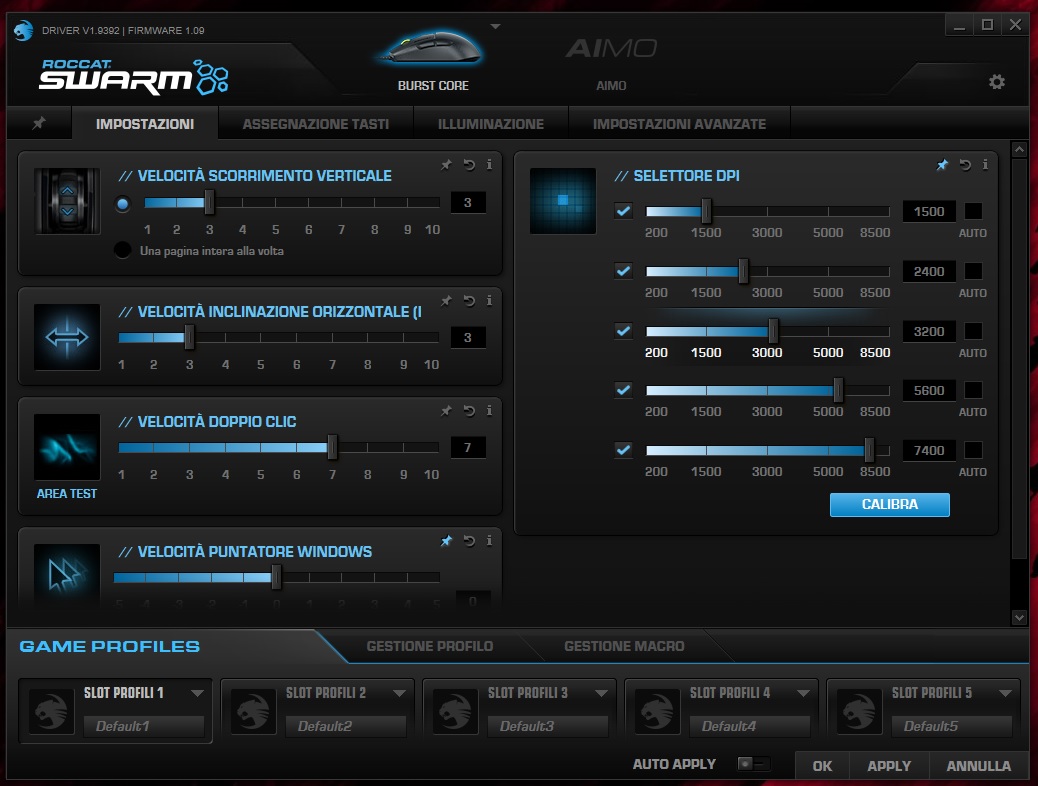Reset Velocità Doppio Clic setting
The height and width of the screenshot is (786, 1038).
coord(469,411)
